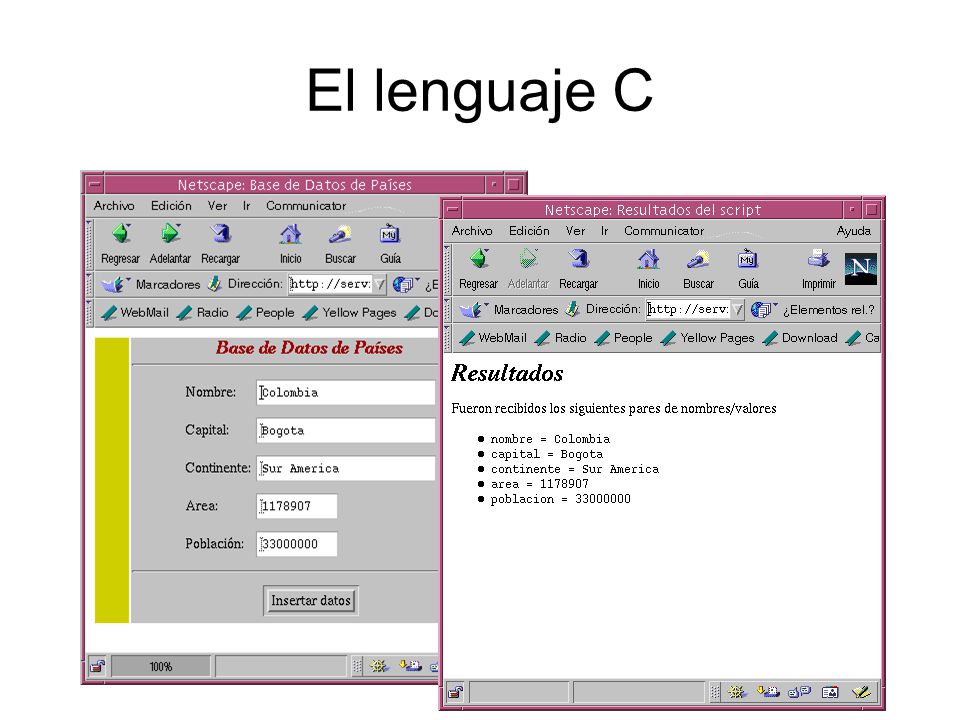Click Regresar in the Resultados window
Screen dimensions: 960x720
pyautogui.click(x=479, y=269)
